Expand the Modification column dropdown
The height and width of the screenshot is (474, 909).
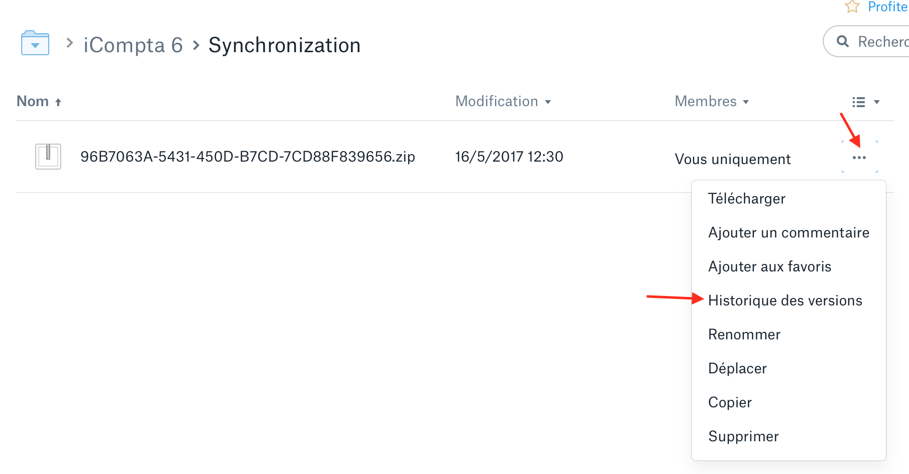pos(548,102)
